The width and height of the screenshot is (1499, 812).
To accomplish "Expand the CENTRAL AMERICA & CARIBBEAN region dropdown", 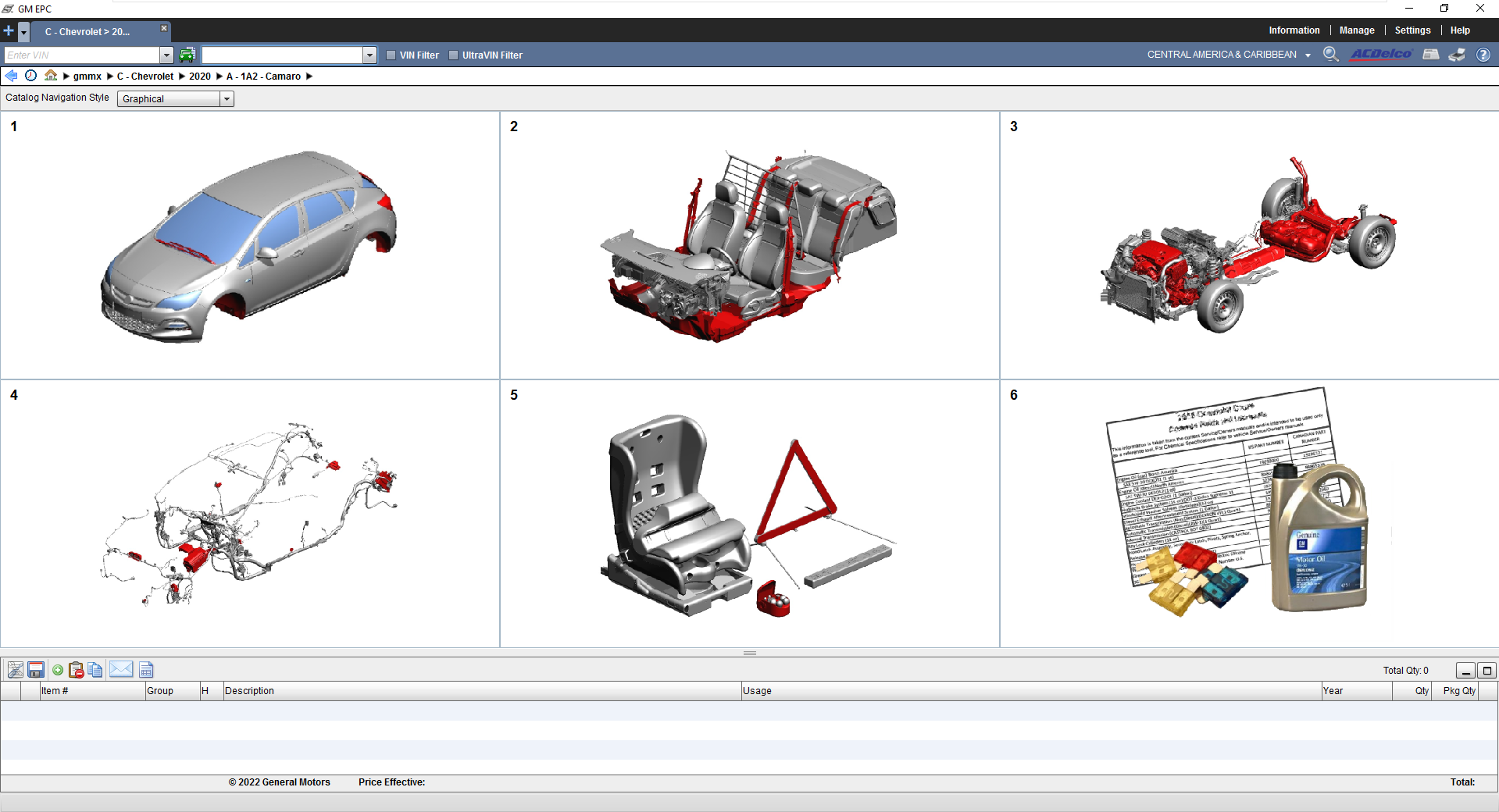I will [1308, 55].
